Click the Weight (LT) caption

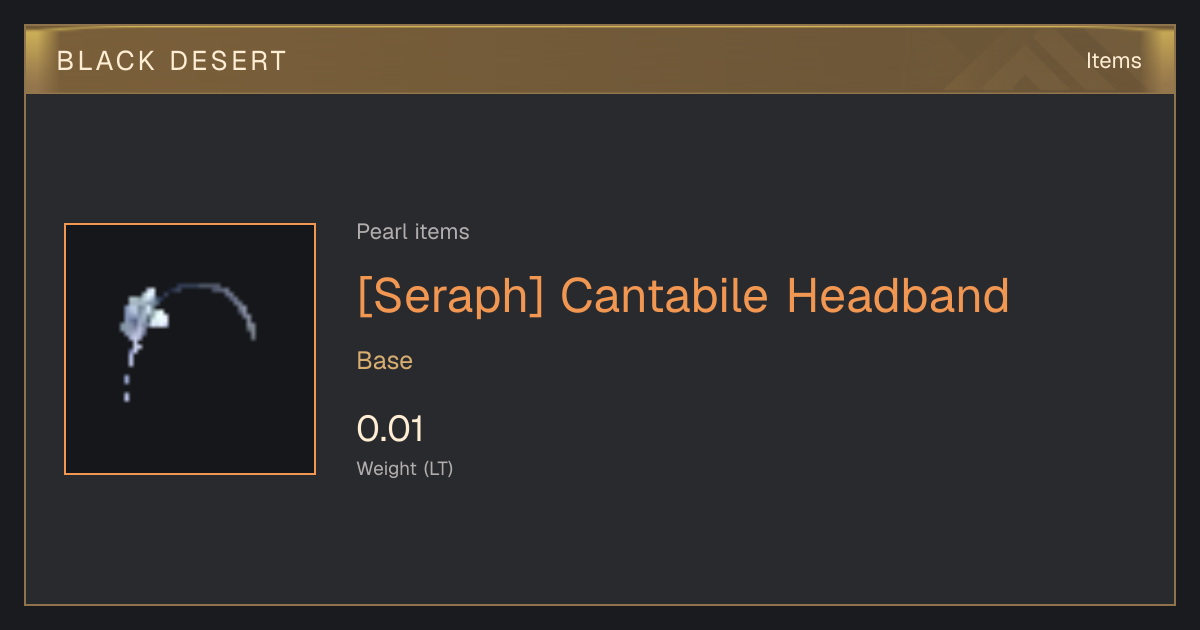(405, 468)
